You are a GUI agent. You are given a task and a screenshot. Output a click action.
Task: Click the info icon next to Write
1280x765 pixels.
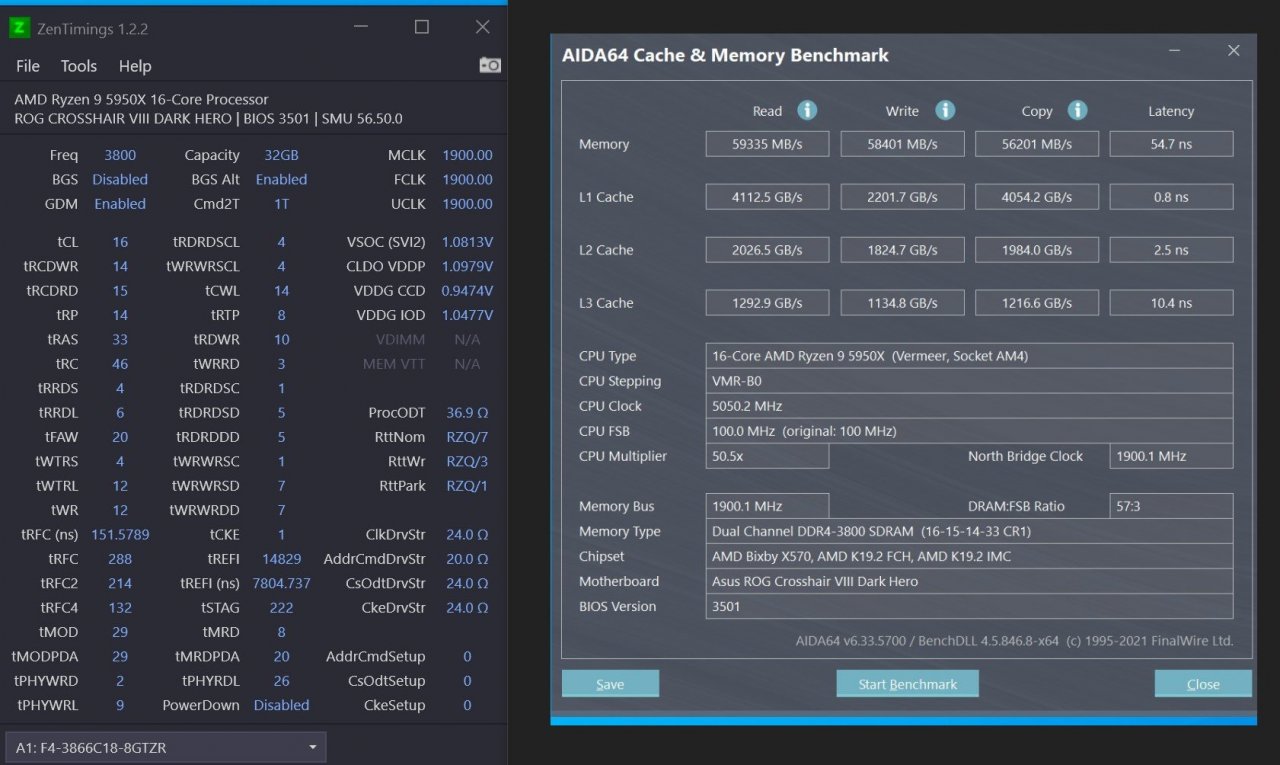click(x=945, y=111)
